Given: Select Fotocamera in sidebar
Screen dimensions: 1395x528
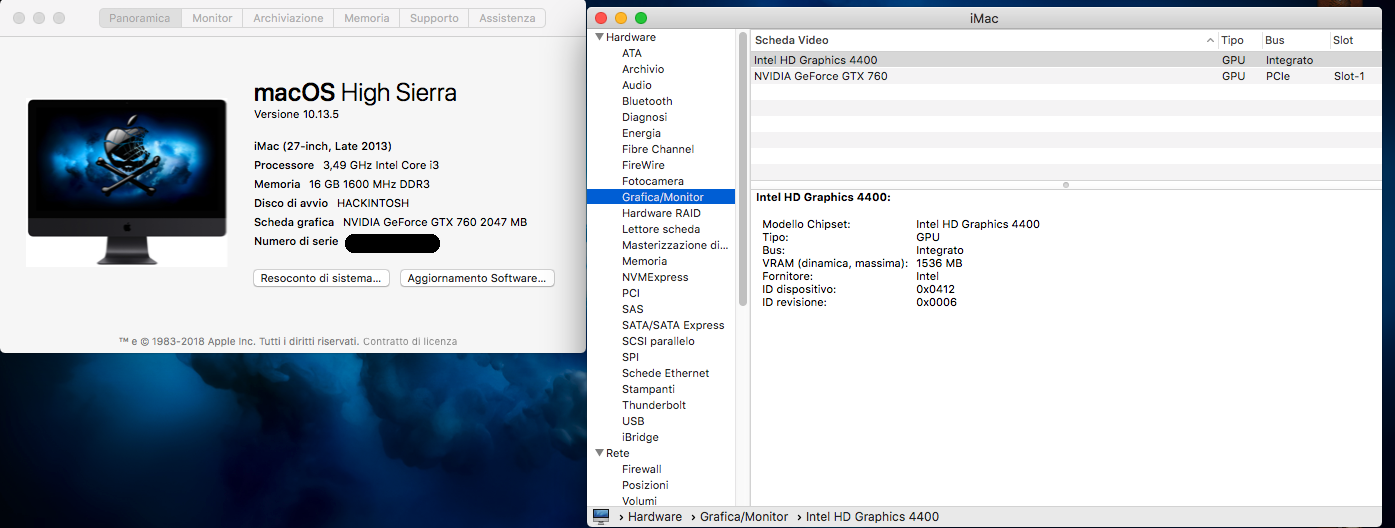Looking at the screenshot, I should click(653, 181).
